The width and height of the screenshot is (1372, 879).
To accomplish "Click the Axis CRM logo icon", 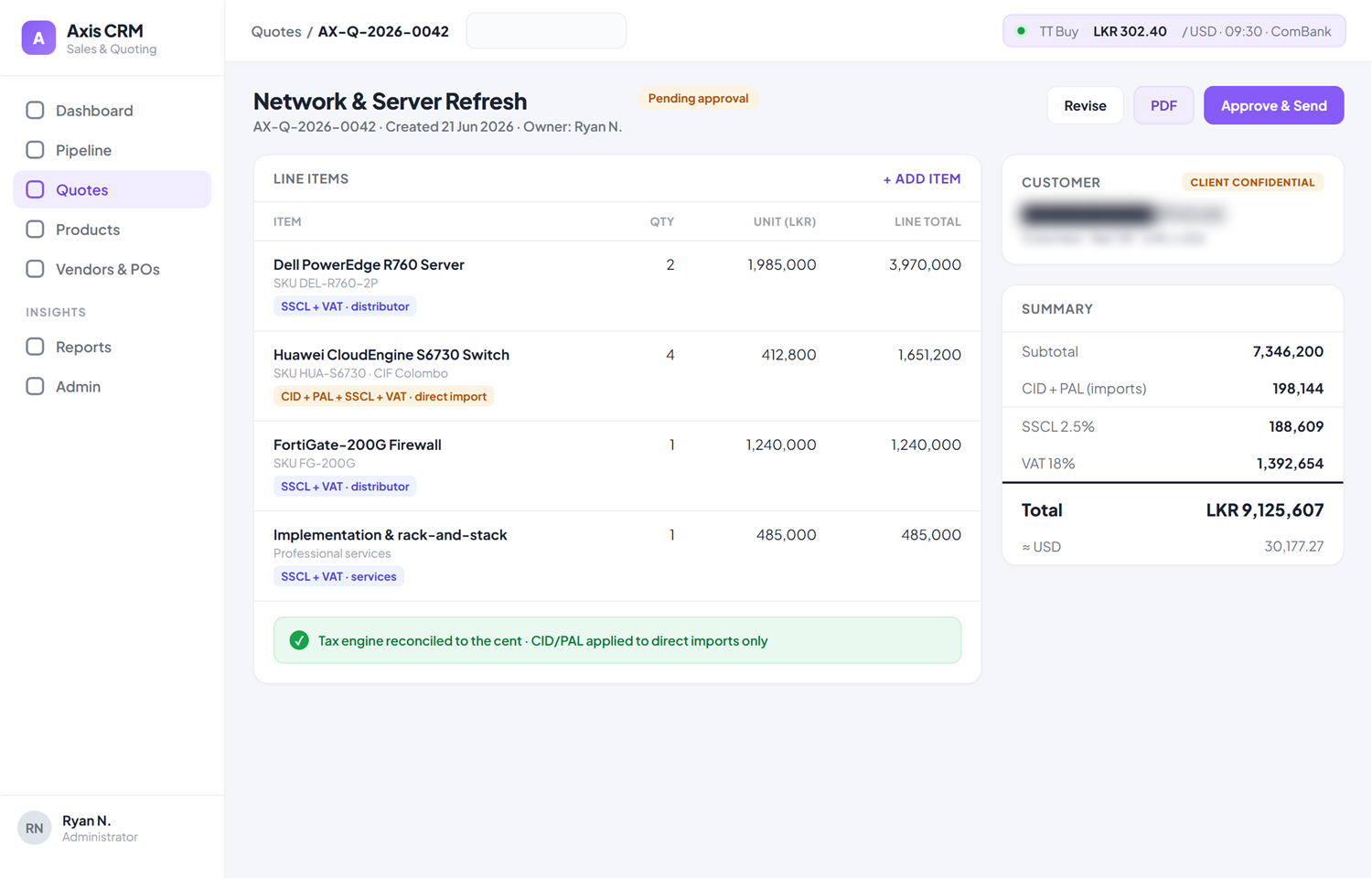I will tap(38, 38).
